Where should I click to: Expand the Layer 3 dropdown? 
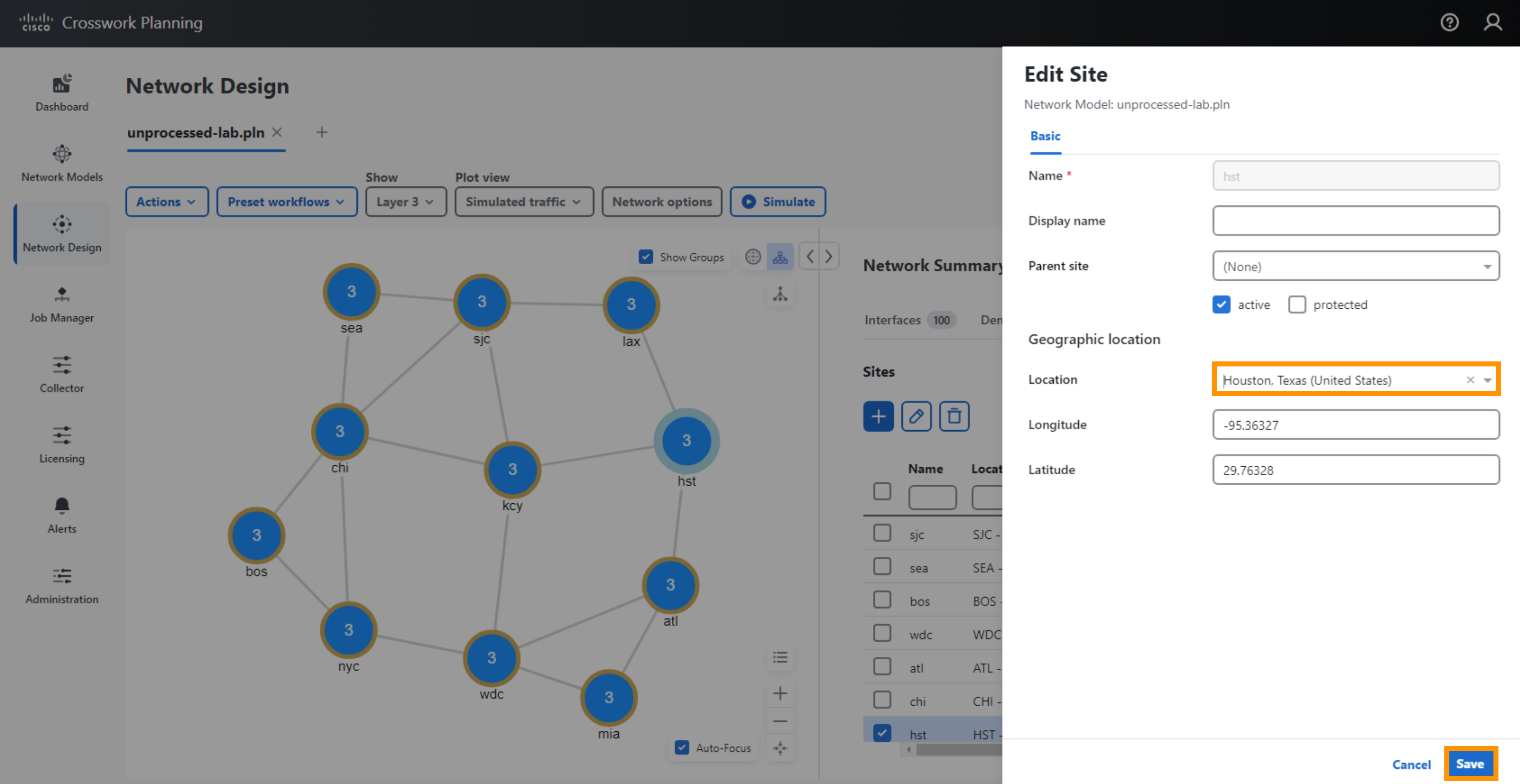tap(404, 201)
